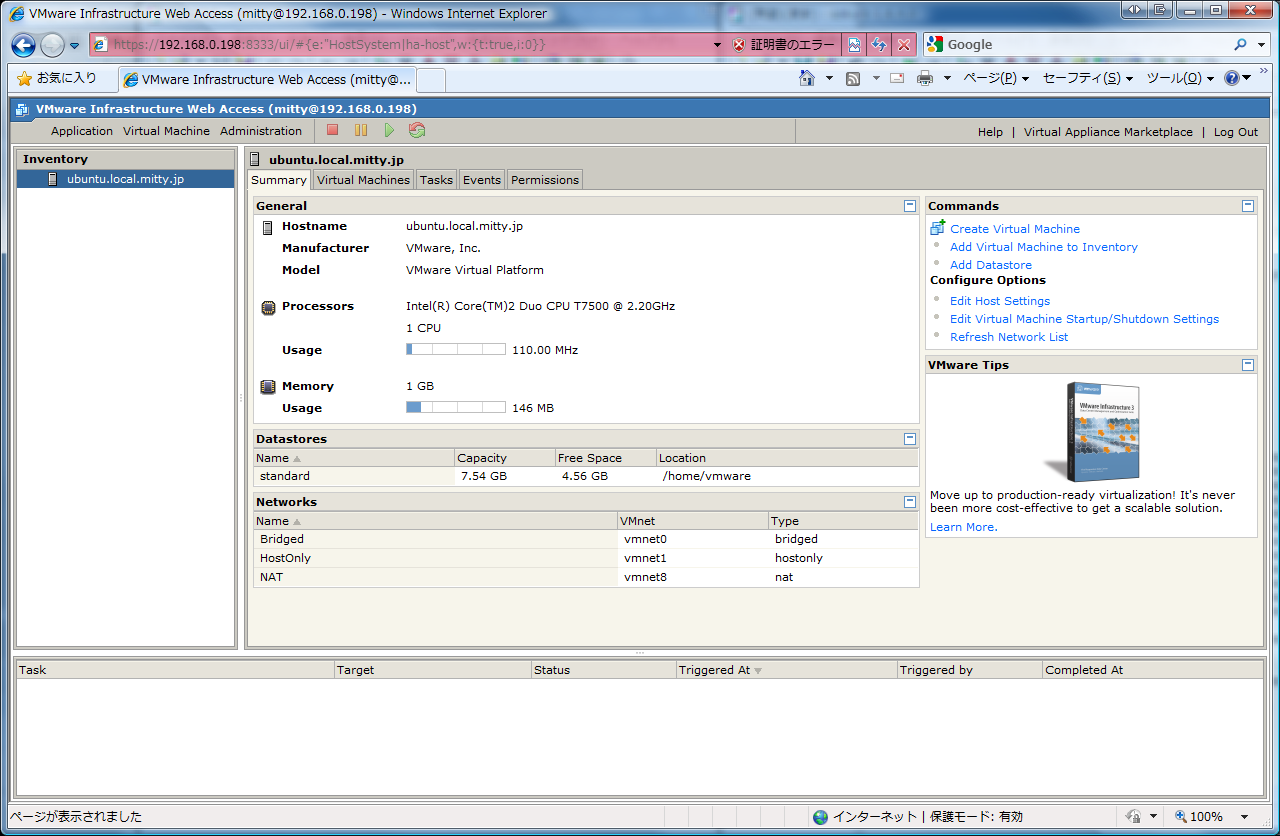1280x836 pixels.
Task: Click Add Virtual Machine to Inventory link
Action: coord(1044,247)
